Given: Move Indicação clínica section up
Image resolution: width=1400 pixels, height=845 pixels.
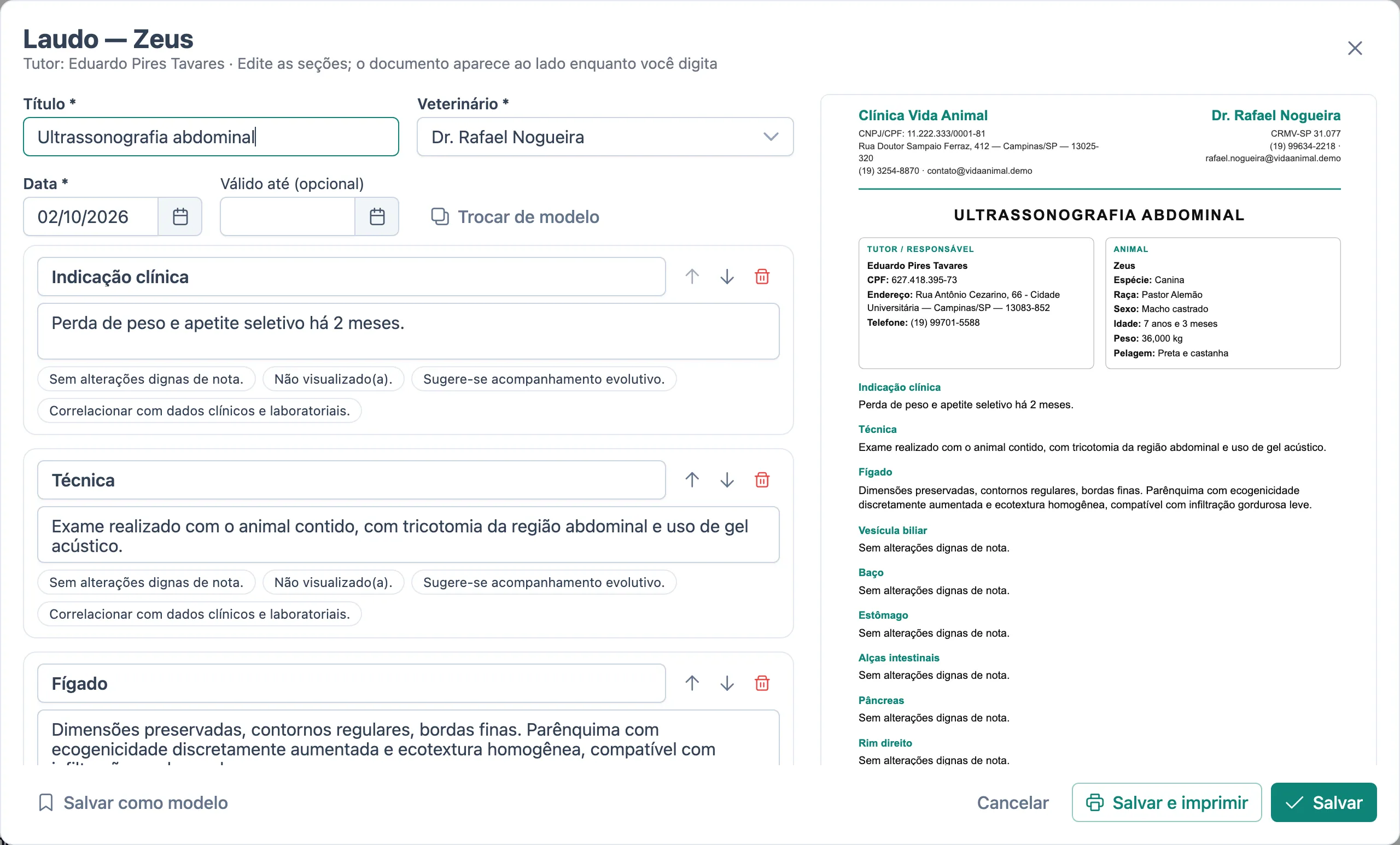Looking at the screenshot, I should coord(691,277).
